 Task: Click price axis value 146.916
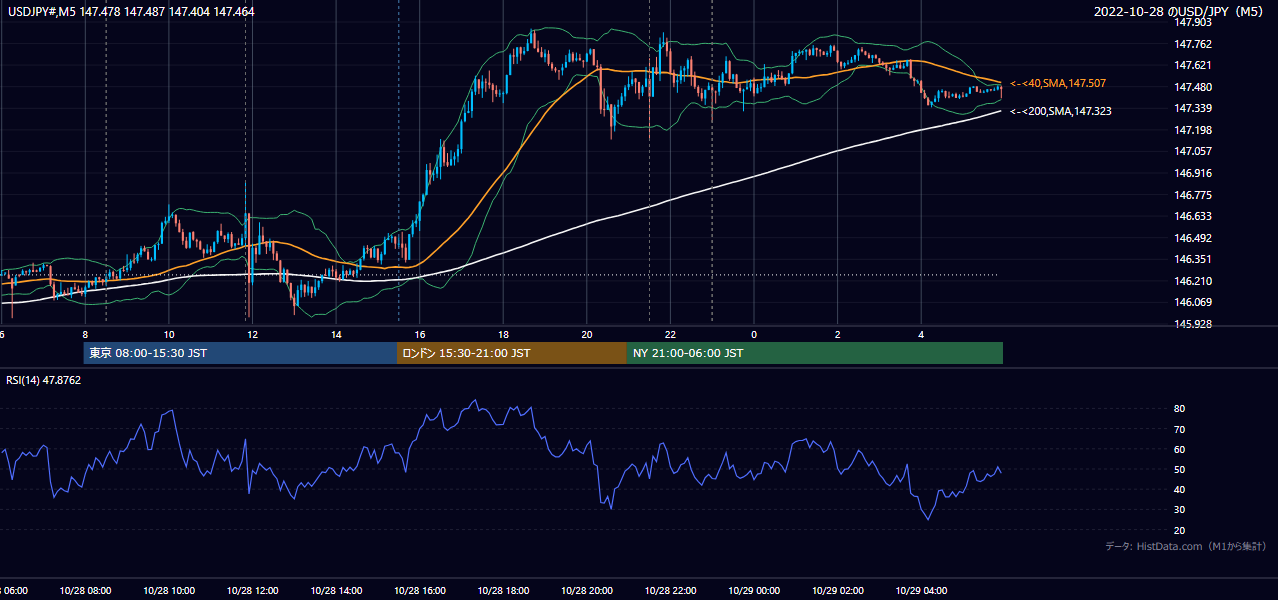click(1193, 173)
